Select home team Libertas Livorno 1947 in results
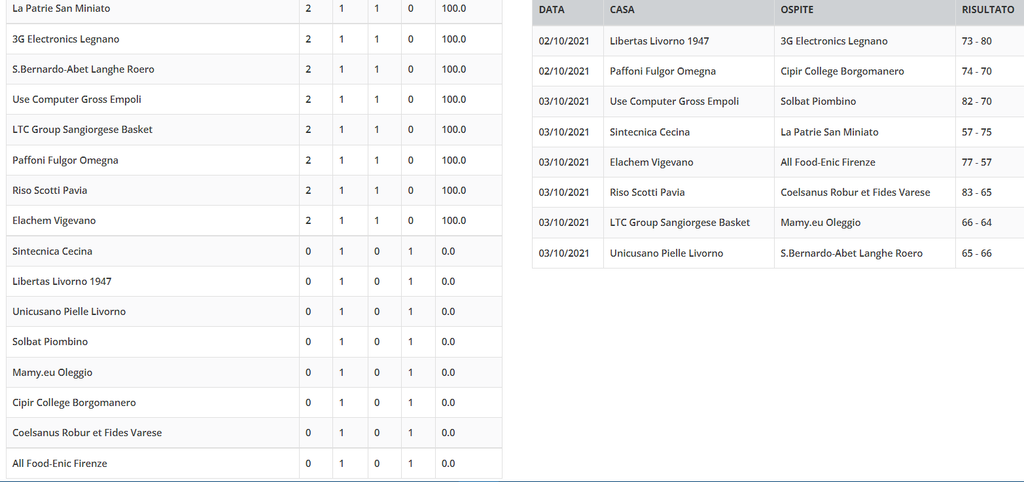 660,41
